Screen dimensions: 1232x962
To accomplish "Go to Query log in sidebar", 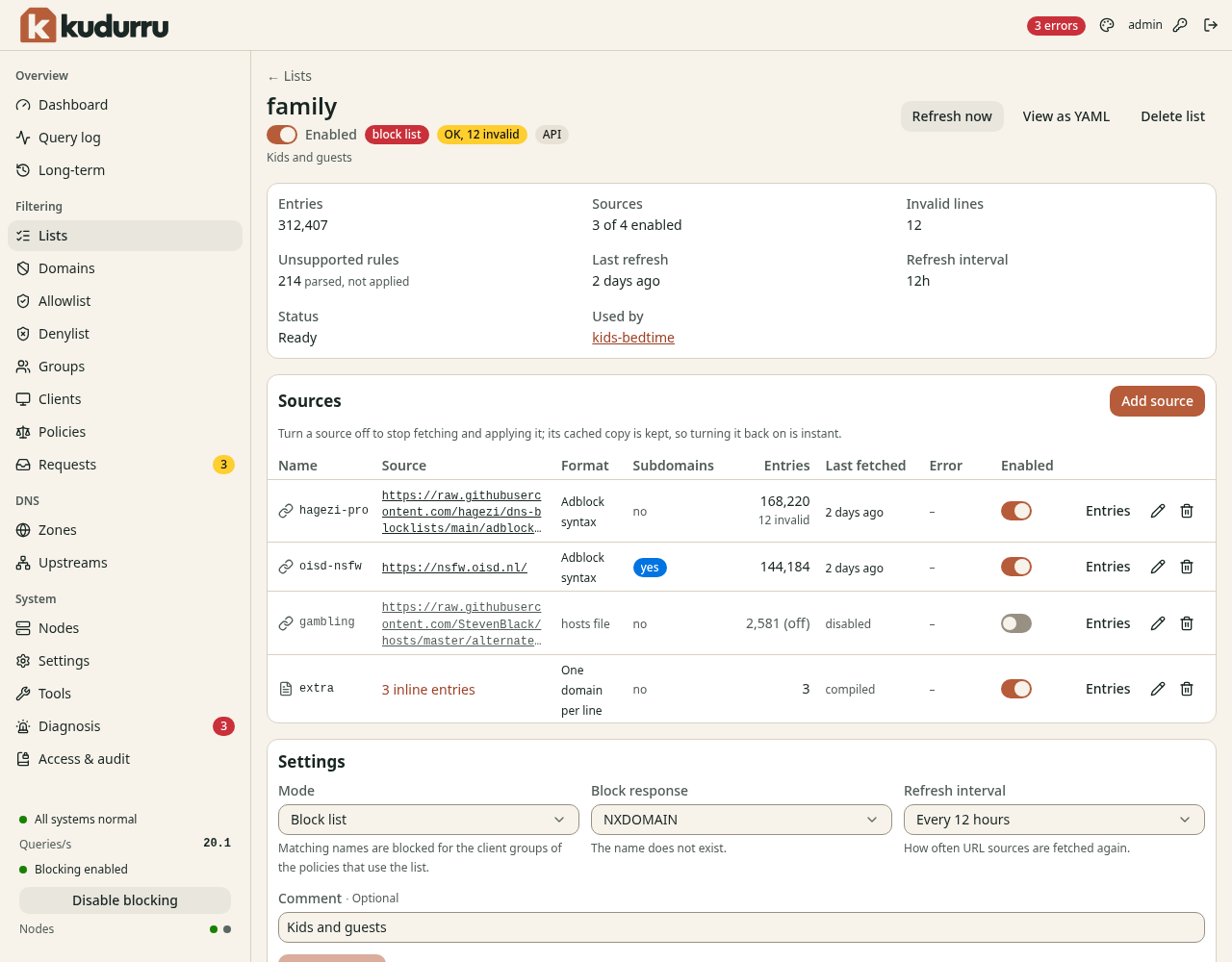I will [x=125, y=138].
